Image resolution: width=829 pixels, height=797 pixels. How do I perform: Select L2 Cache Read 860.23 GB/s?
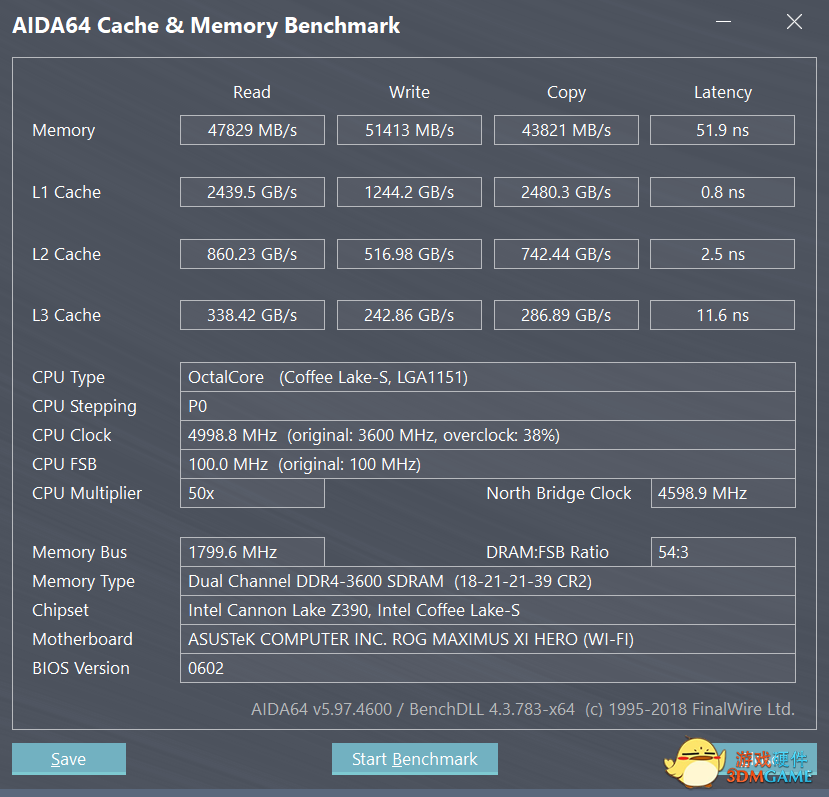(x=252, y=254)
